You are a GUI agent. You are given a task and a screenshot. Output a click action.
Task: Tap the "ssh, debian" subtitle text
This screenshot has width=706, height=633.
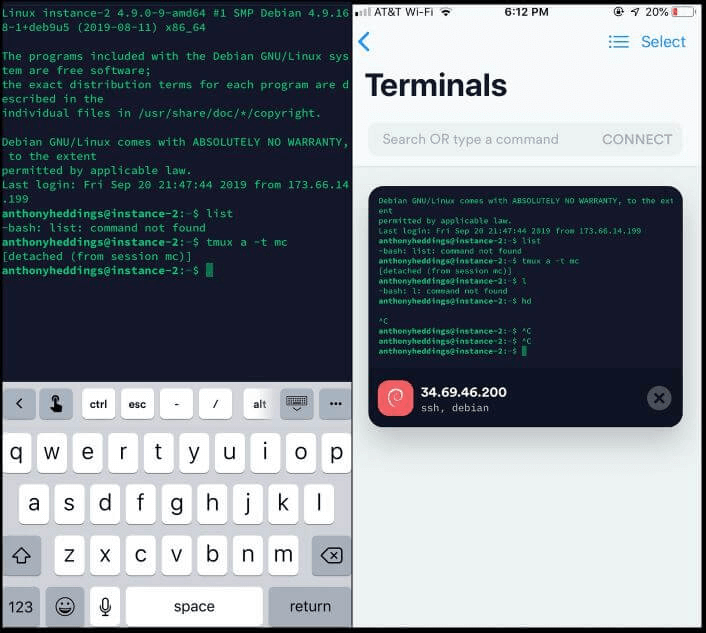(x=455, y=408)
